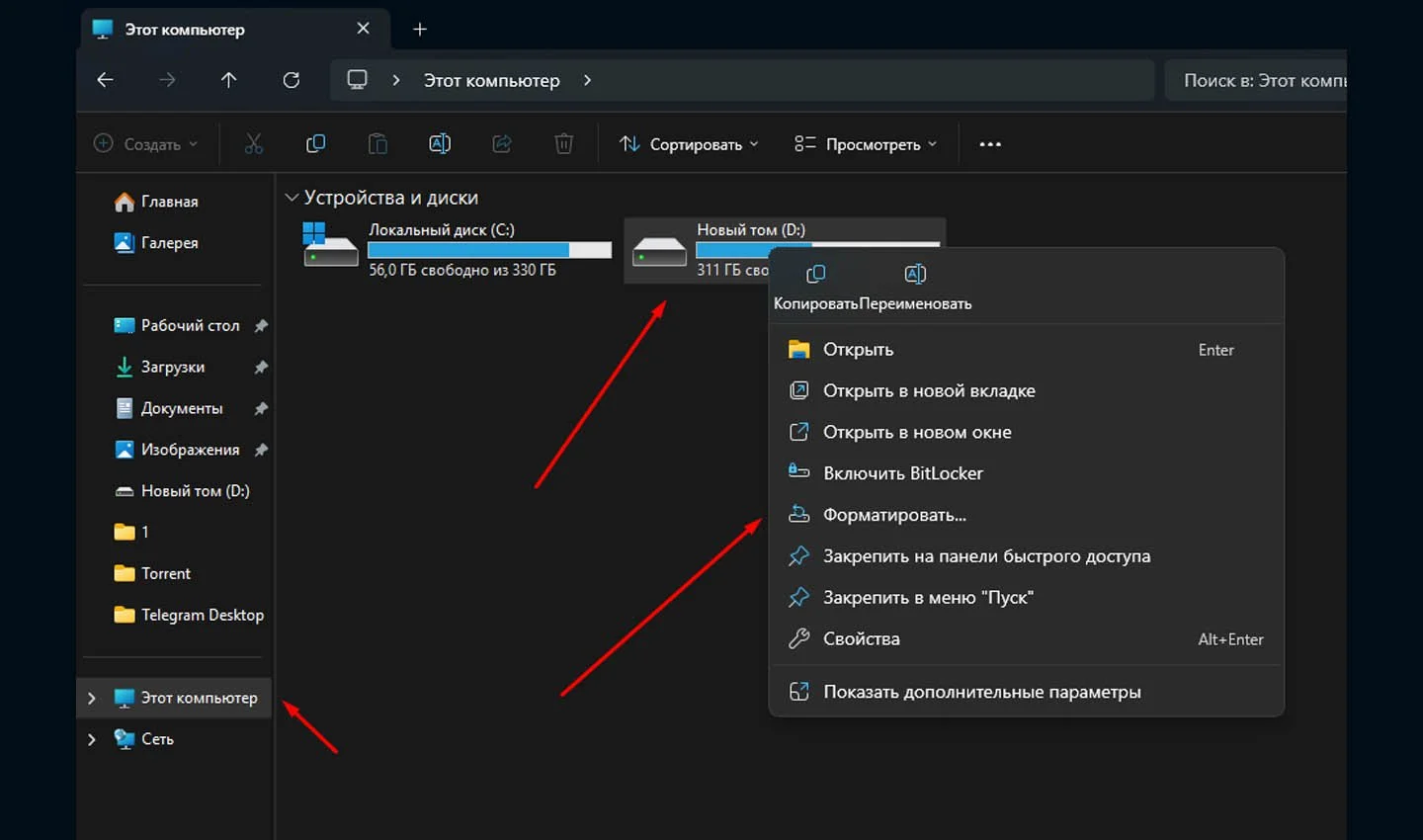Open Новый том (D:) in the sidebar
Viewport: 1423px width, 840px height.
(182, 491)
